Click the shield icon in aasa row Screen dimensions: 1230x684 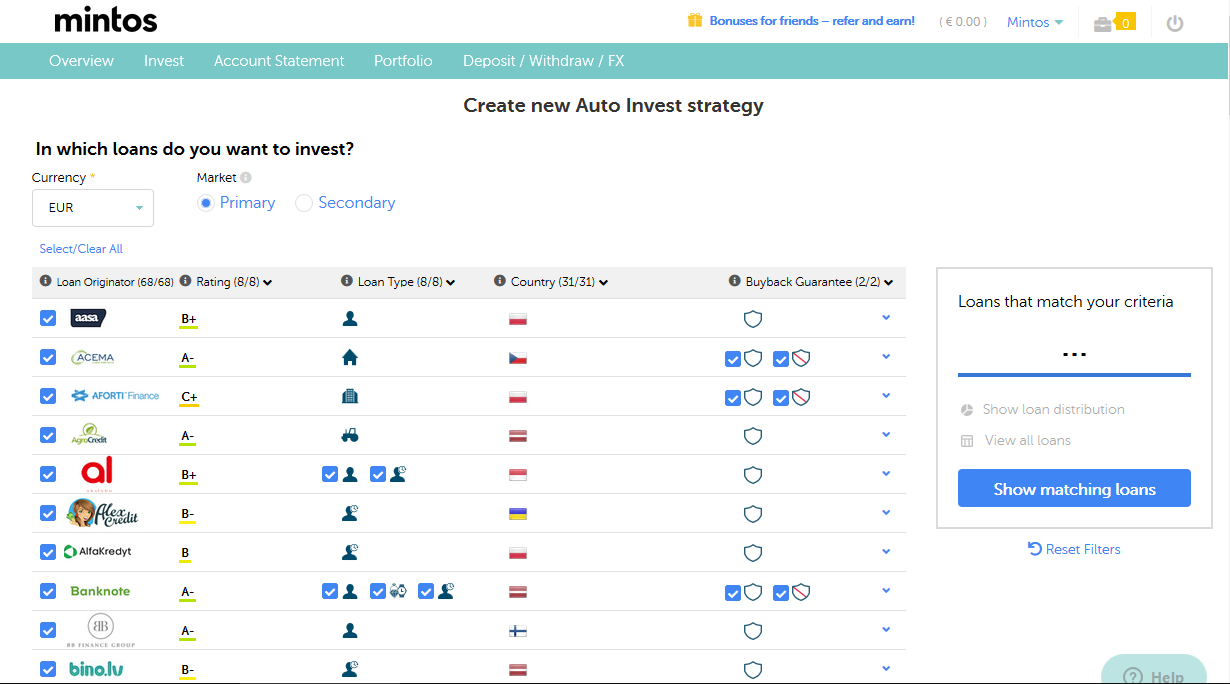pyautogui.click(x=753, y=319)
